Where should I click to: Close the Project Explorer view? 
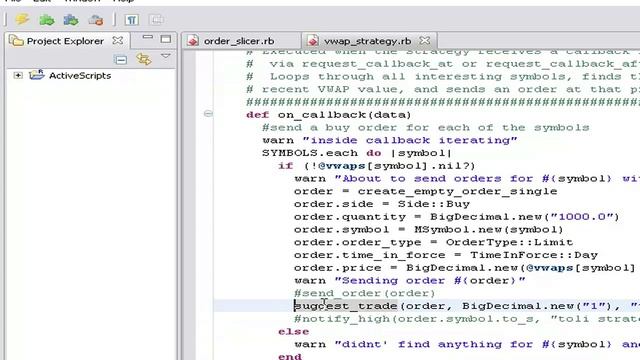pos(118,40)
